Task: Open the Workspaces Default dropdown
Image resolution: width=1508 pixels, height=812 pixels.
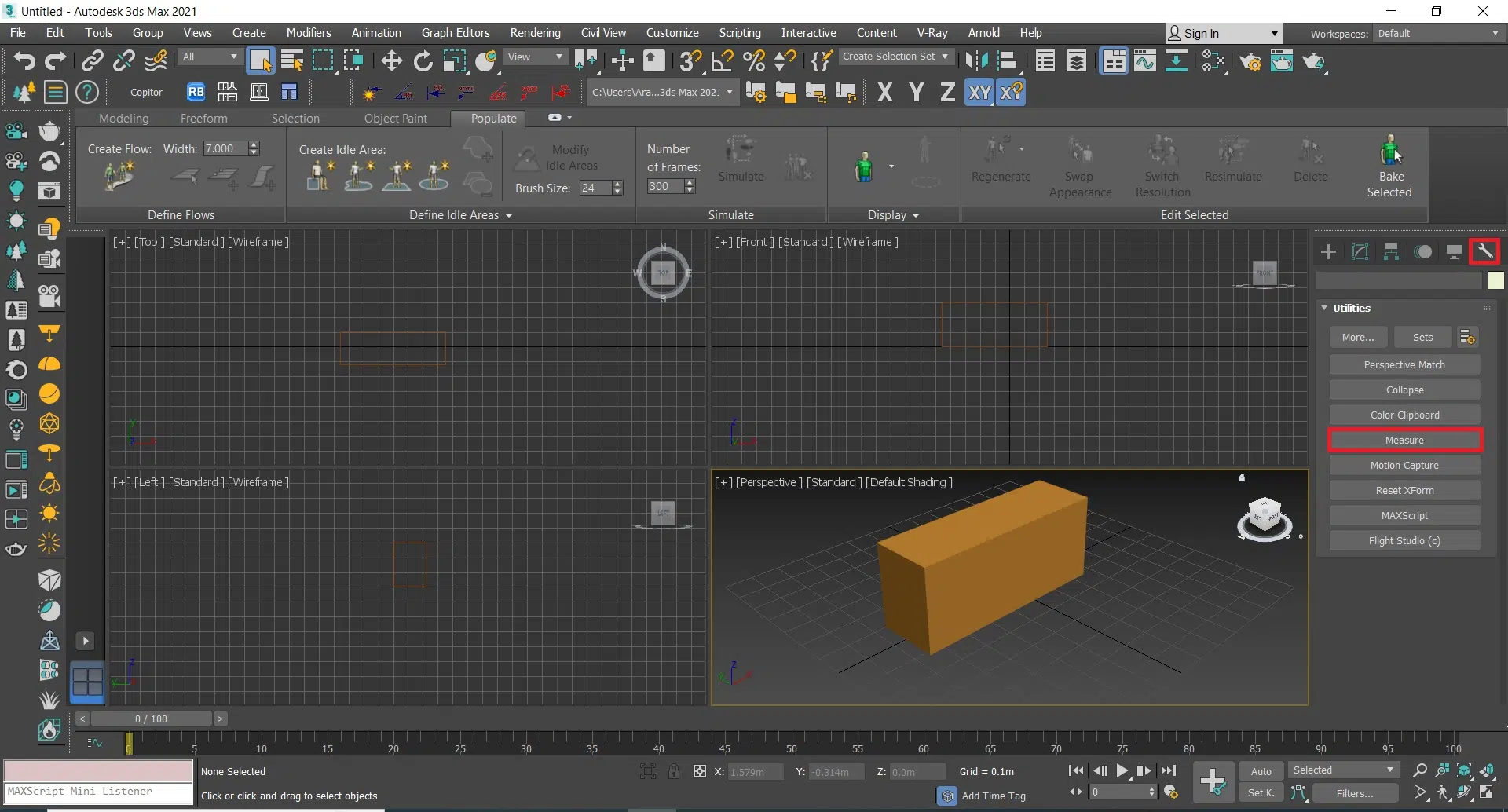Action: coord(1437,34)
